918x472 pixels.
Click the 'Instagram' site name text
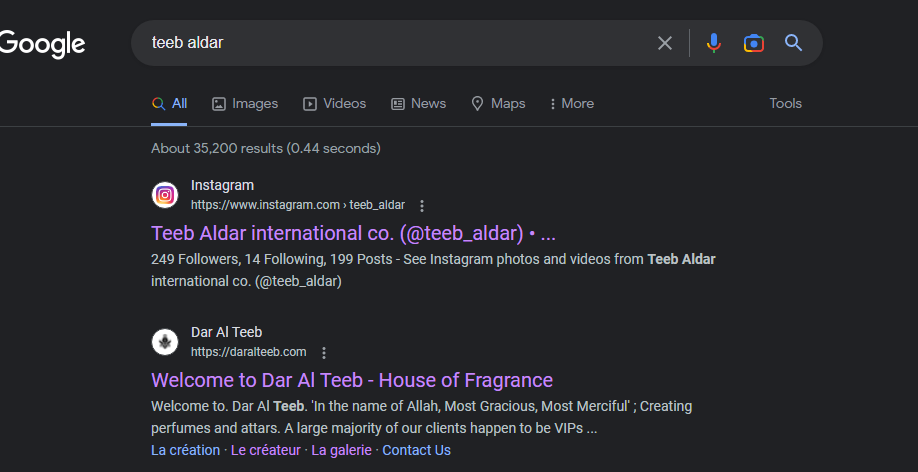(x=222, y=185)
